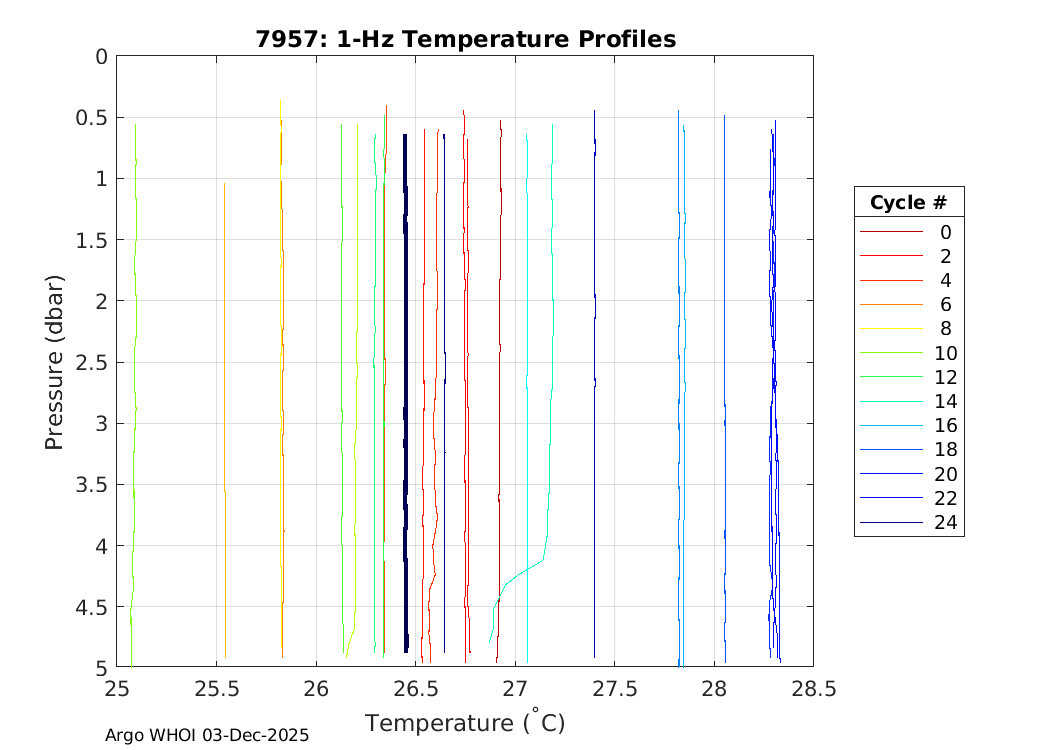Click the y-axis tick label '2.5'
1050x750 pixels.
[87, 362]
